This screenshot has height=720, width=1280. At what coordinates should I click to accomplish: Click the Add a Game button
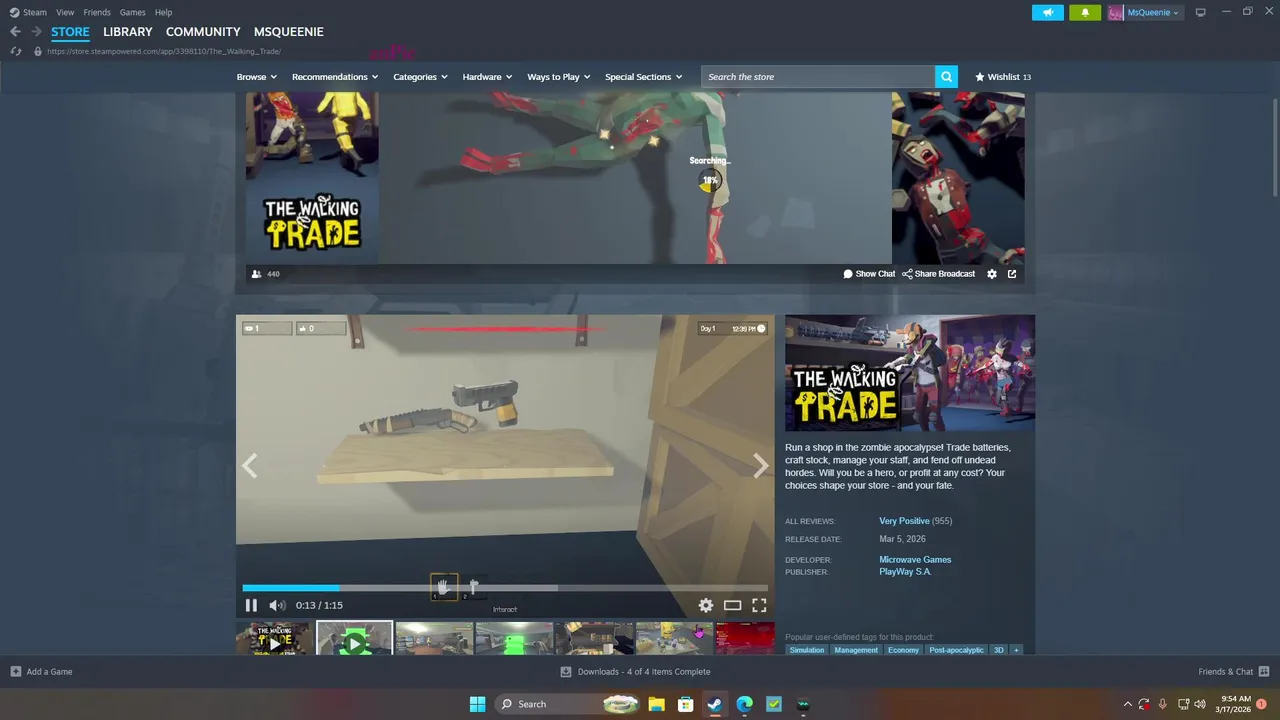[x=41, y=672]
